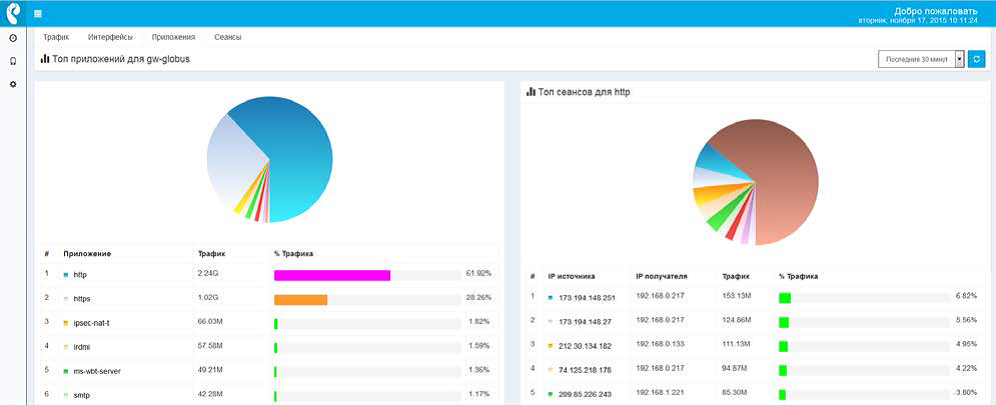
Task: Sort applications by % Трафика column
Action: pos(293,253)
